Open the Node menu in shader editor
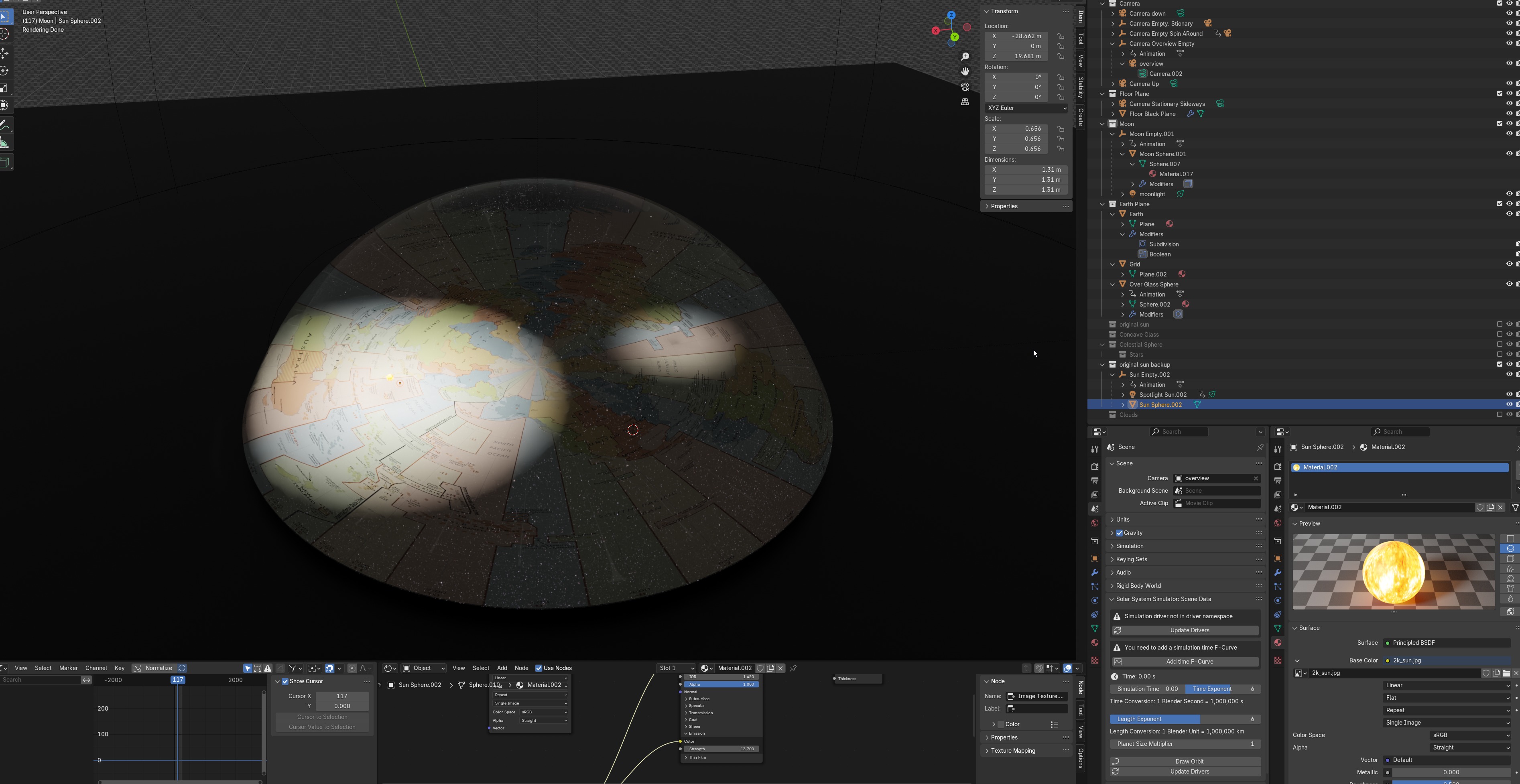The image size is (1520, 784). point(521,668)
